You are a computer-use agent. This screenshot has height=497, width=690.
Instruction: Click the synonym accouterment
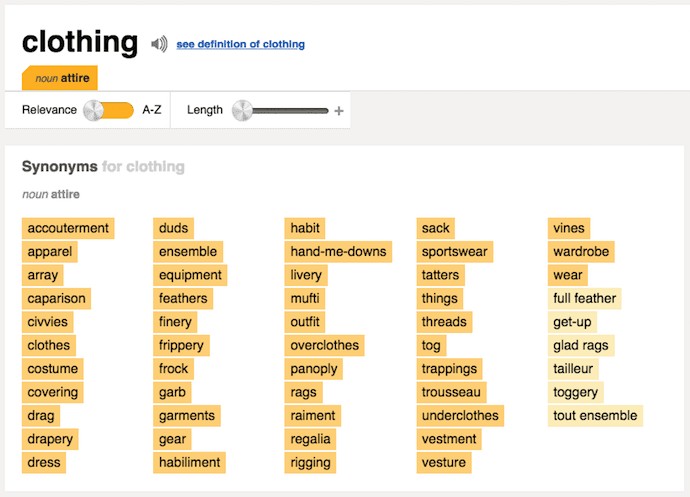68,228
